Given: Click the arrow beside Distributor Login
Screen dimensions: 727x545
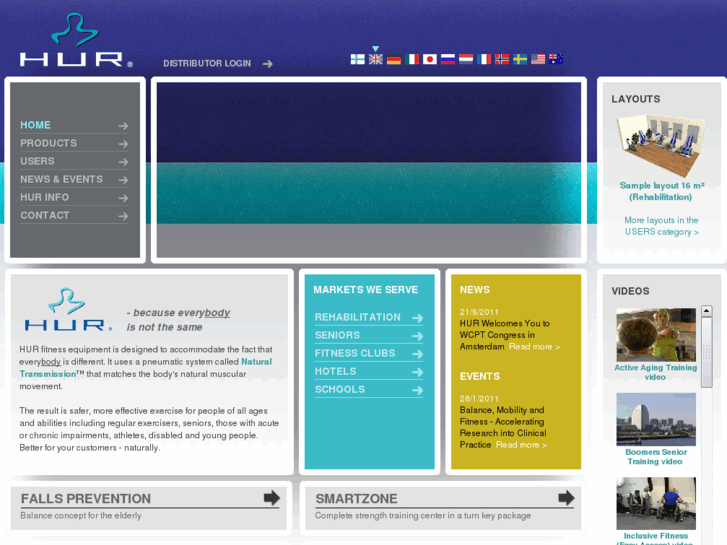Looking at the screenshot, I should [268, 64].
